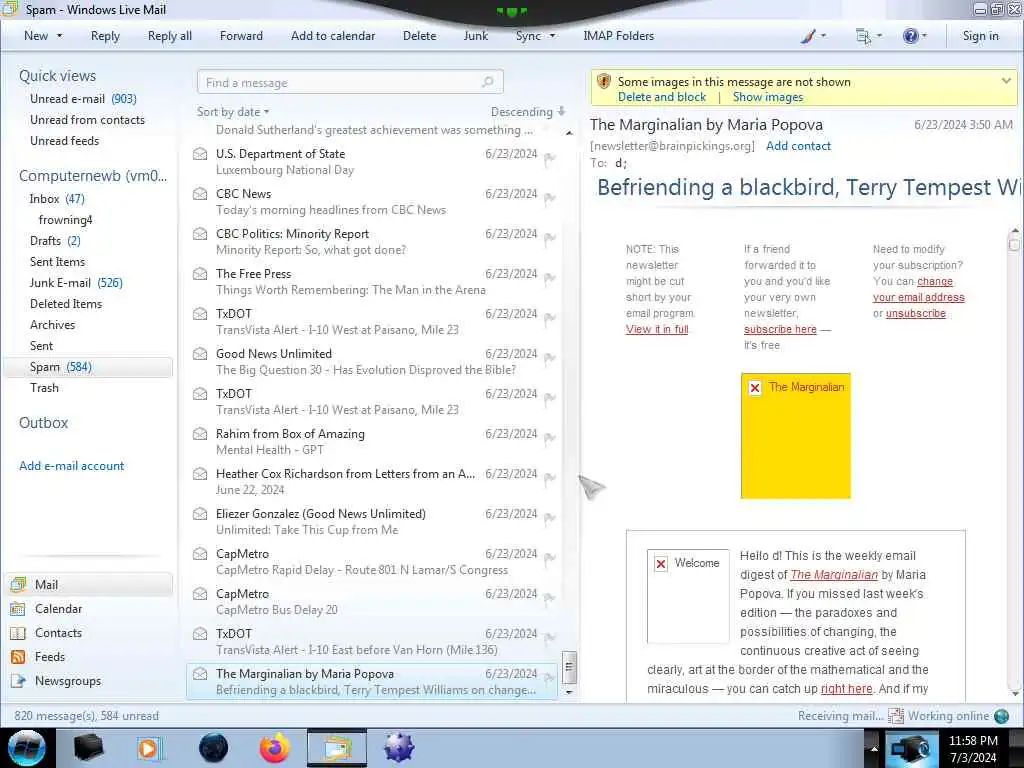
Task: Open Firefox from taskbar
Action: 275,748
